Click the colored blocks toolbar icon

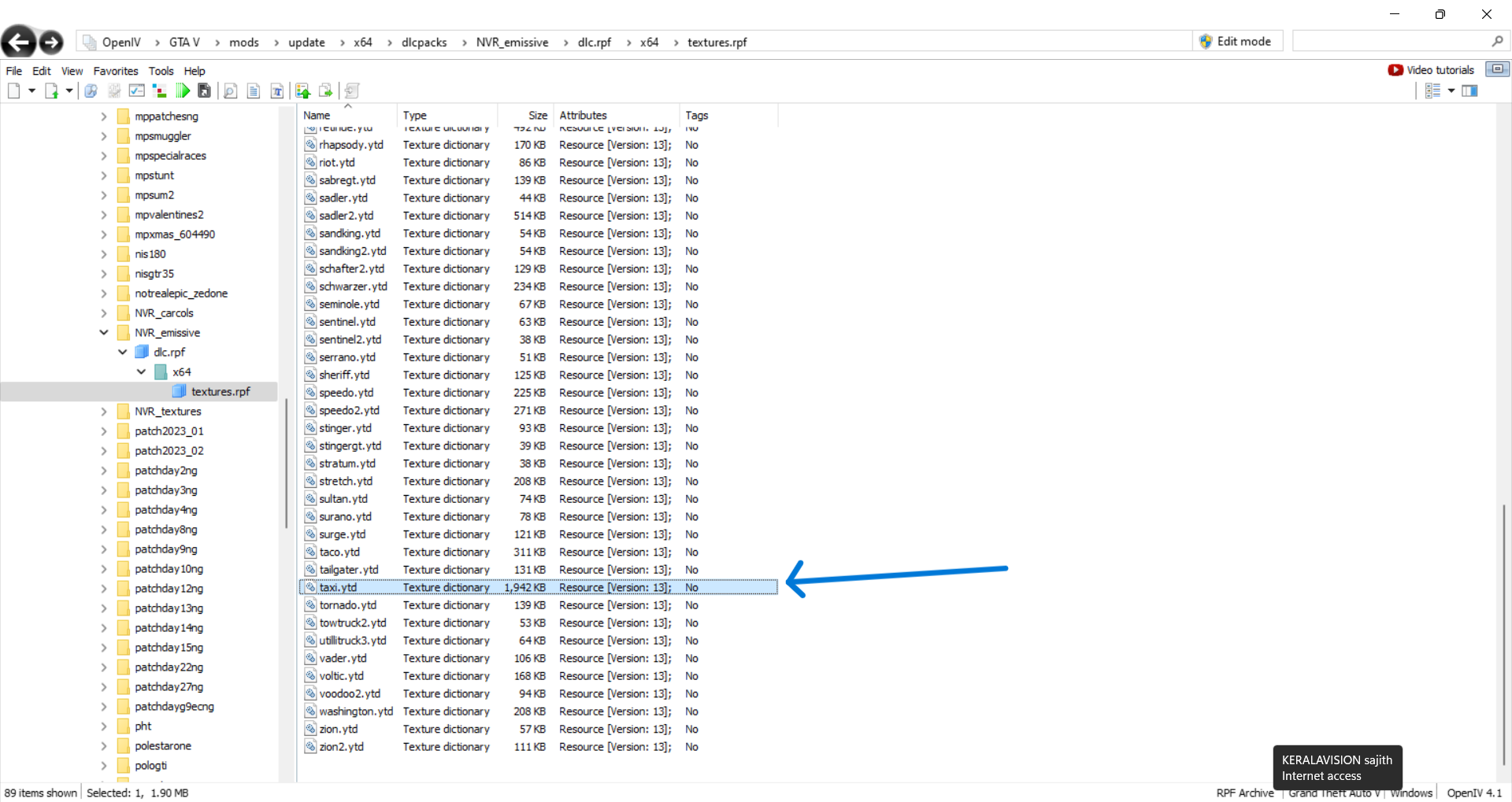pos(159,91)
